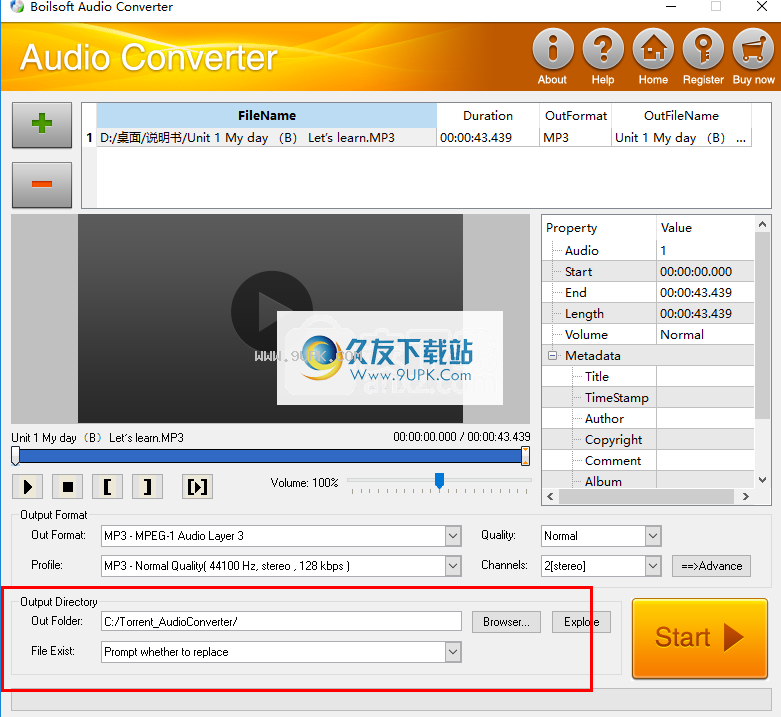Image resolution: width=781 pixels, height=717 pixels.
Task: Click the Property column header
Action: coord(599,228)
